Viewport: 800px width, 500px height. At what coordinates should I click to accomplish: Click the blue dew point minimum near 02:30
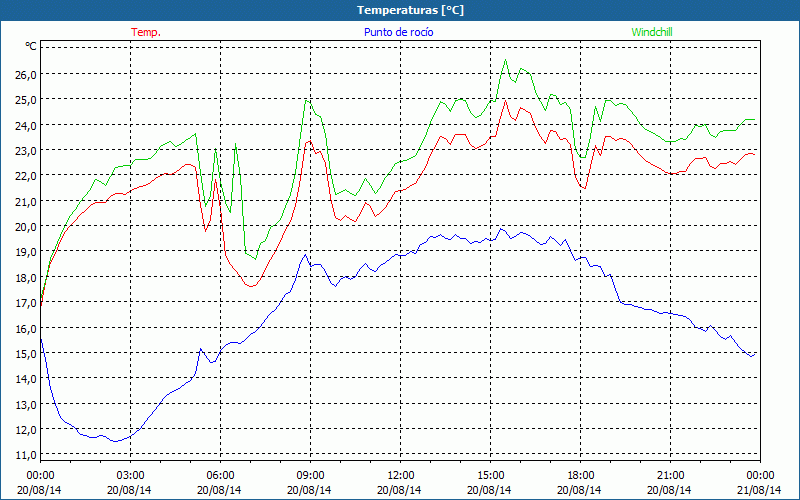pyautogui.click(x=116, y=441)
